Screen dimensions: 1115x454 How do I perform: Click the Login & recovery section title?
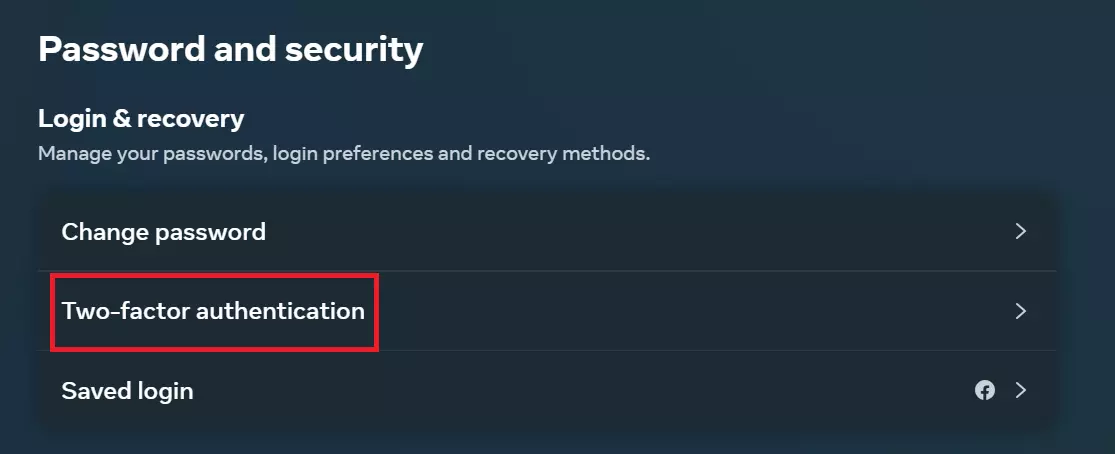(x=141, y=119)
